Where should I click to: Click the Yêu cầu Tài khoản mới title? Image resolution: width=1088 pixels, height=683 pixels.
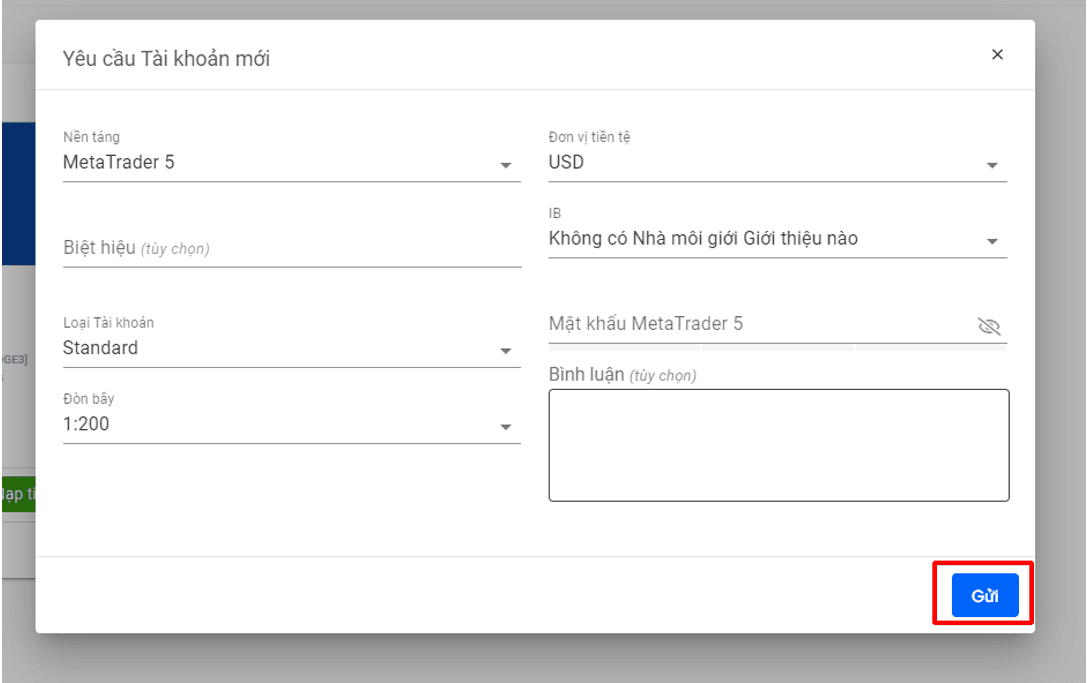pos(167,58)
